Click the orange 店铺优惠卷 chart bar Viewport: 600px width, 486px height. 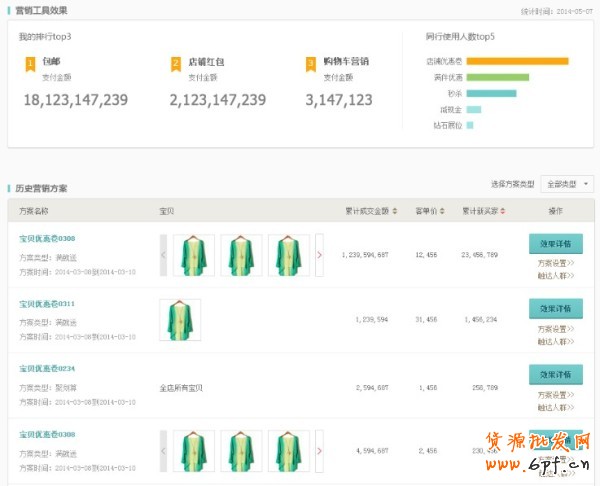[x=517, y=61]
